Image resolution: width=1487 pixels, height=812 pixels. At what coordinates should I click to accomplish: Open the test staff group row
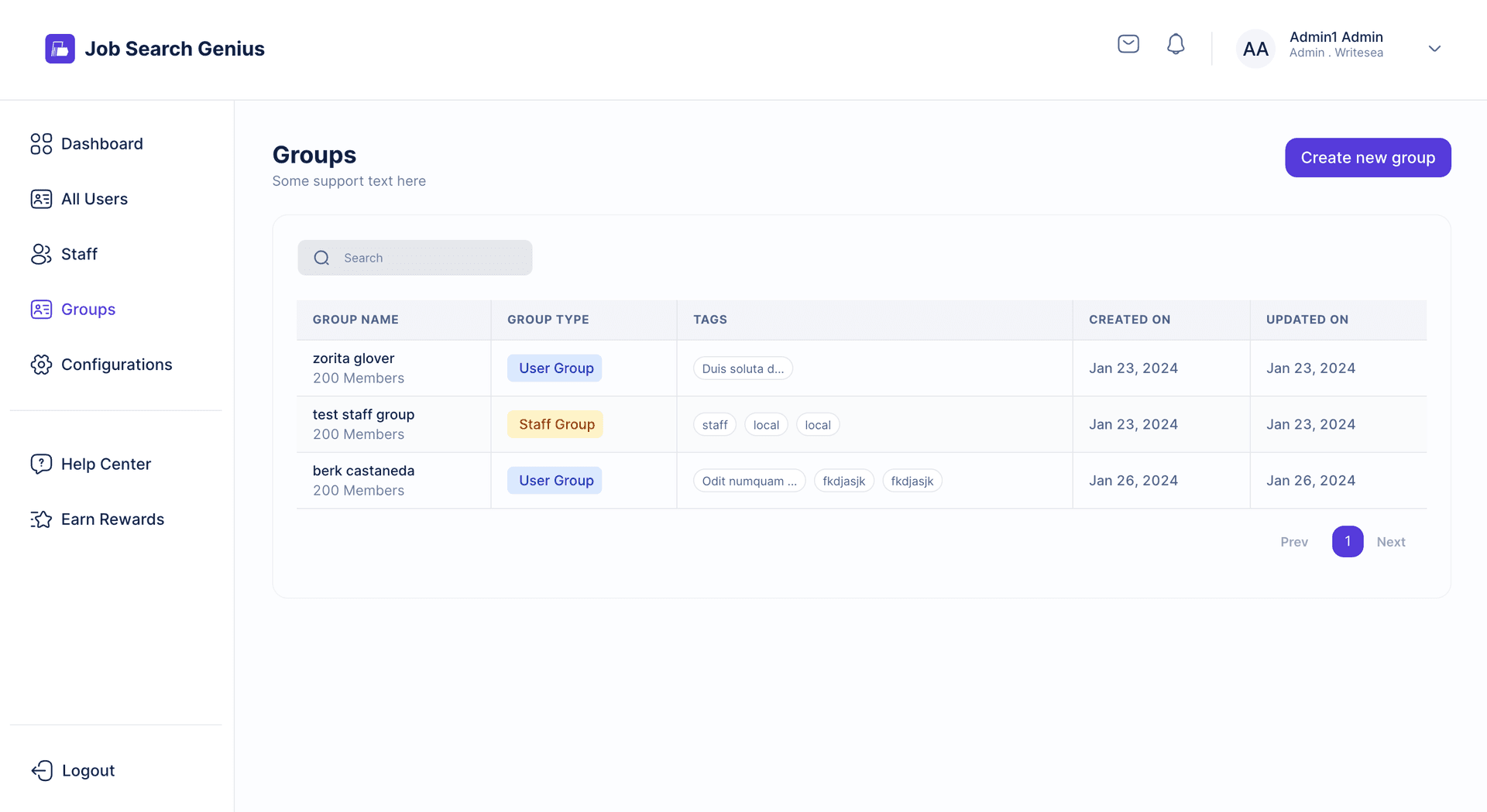(x=363, y=415)
